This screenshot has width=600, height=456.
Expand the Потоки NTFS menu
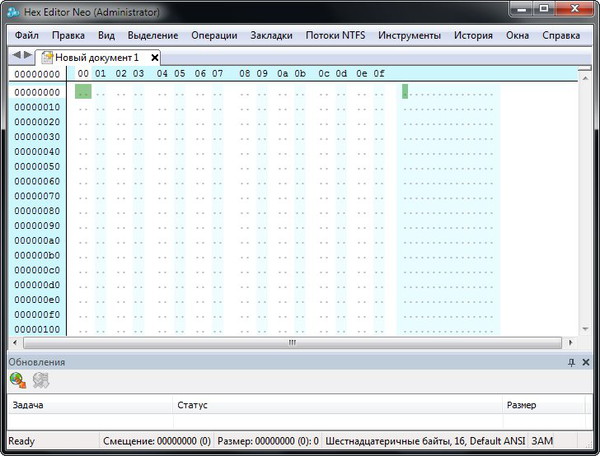pyautogui.click(x=336, y=36)
